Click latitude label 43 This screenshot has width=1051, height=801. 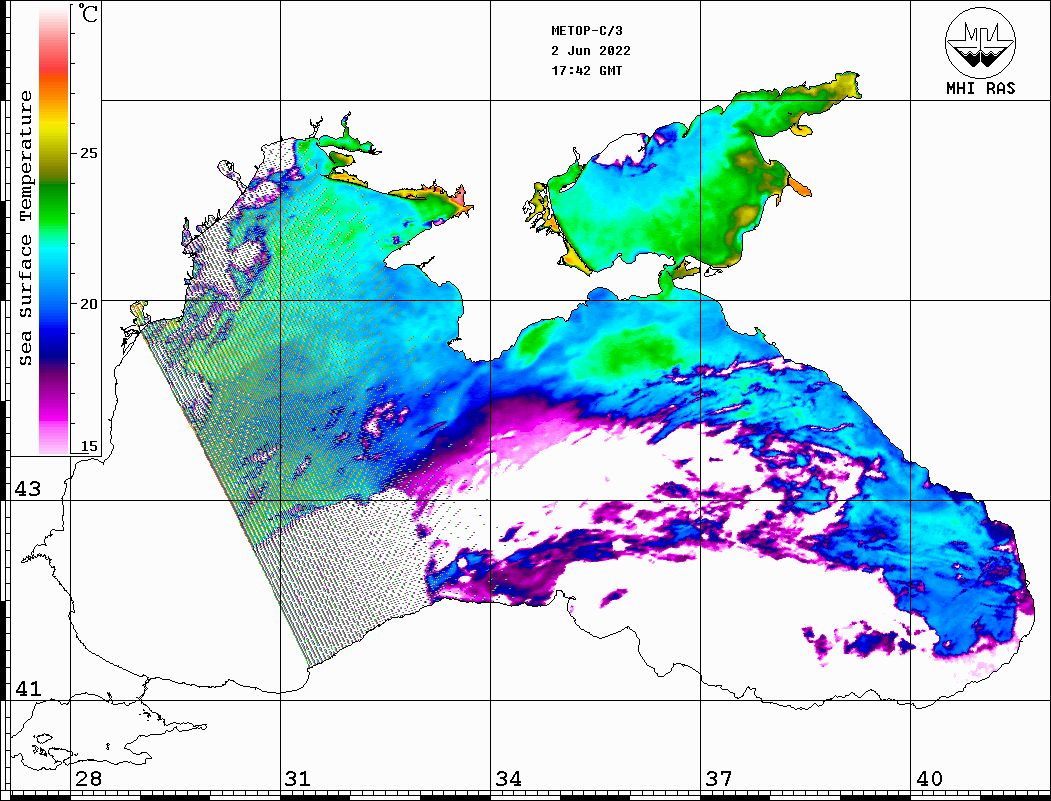coord(27,489)
